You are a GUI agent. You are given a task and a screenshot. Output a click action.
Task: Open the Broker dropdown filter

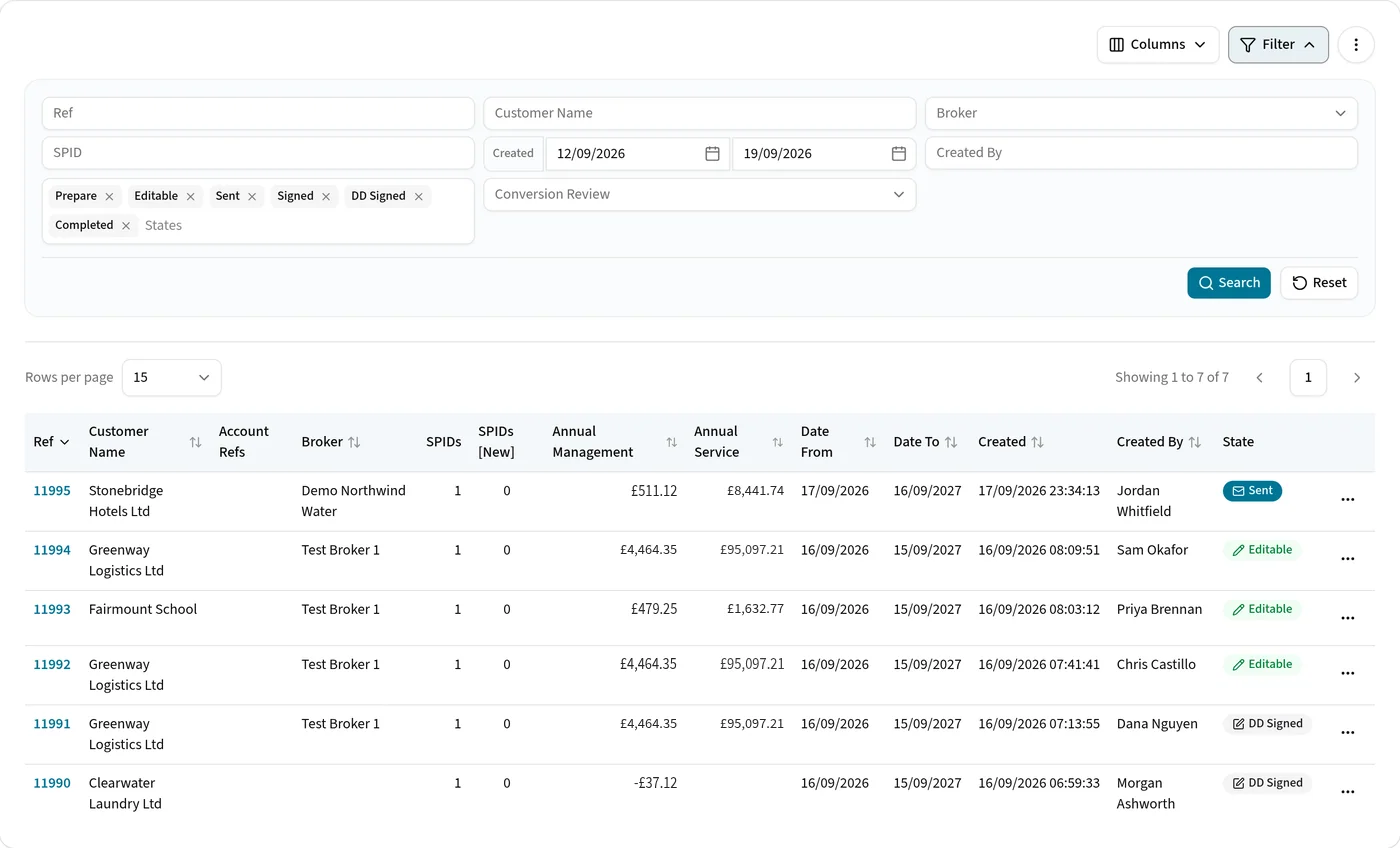[x=1141, y=113]
